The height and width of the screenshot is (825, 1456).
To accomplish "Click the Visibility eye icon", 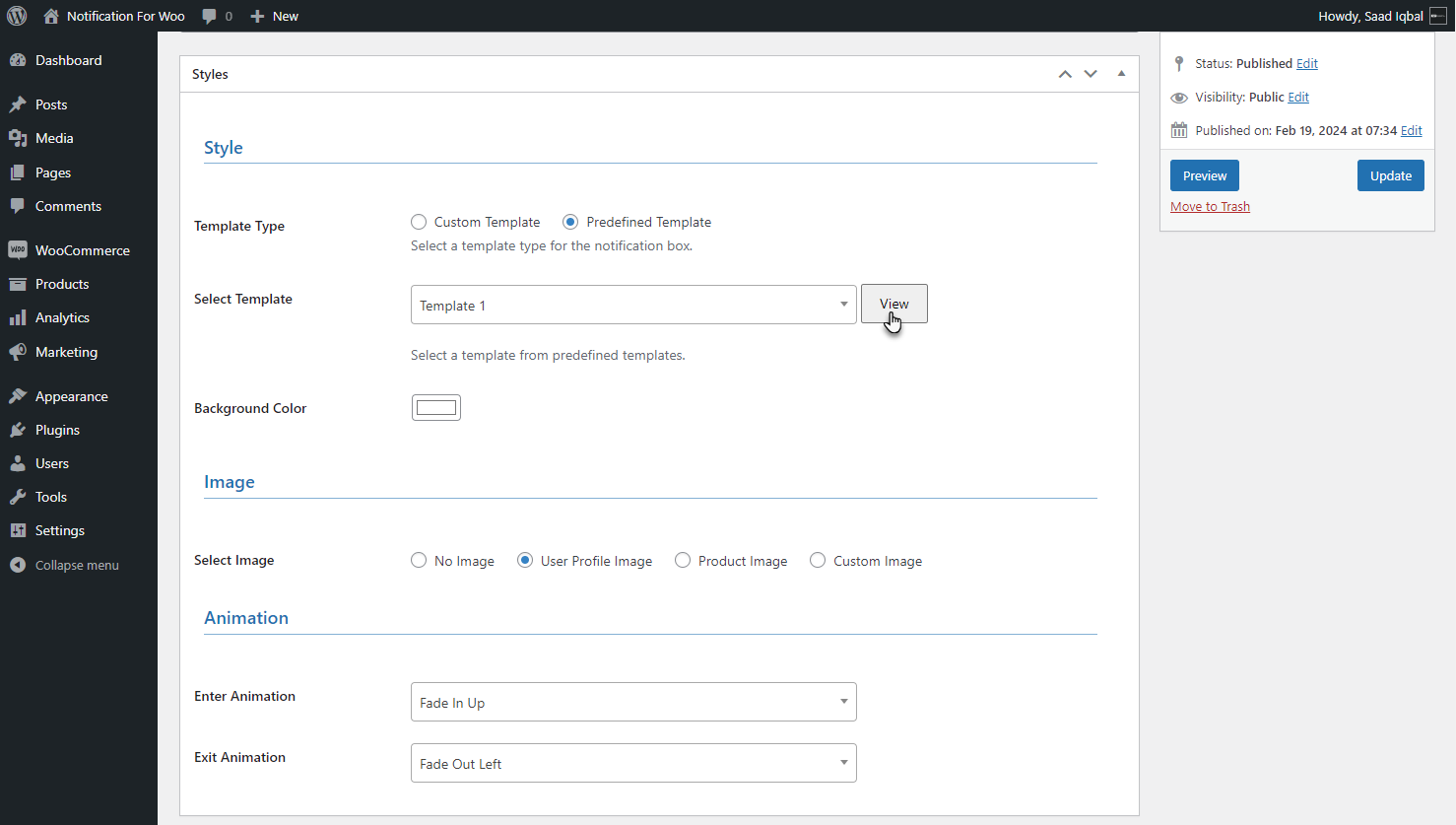I will coord(1179,98).
